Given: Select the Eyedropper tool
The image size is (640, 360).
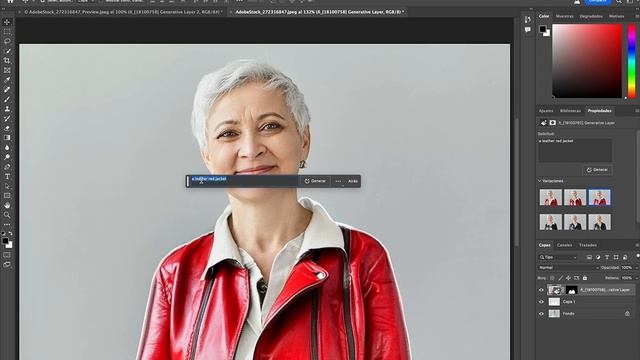Looking at the screenshot, I should point(7,80).
